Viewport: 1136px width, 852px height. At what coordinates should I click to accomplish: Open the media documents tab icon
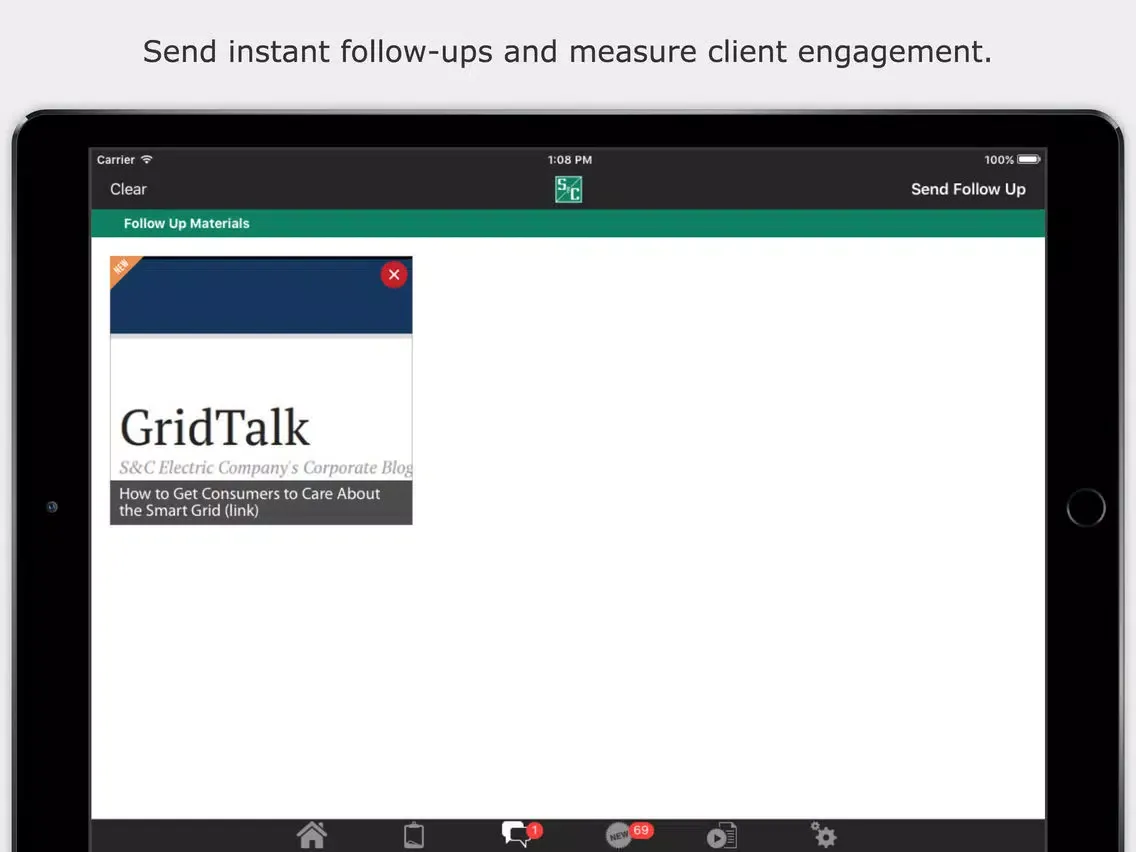coord(722,835)
